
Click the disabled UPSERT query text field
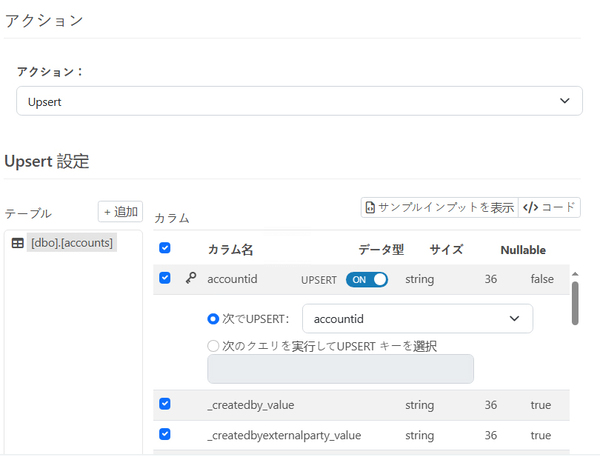(x=340, y=369)
